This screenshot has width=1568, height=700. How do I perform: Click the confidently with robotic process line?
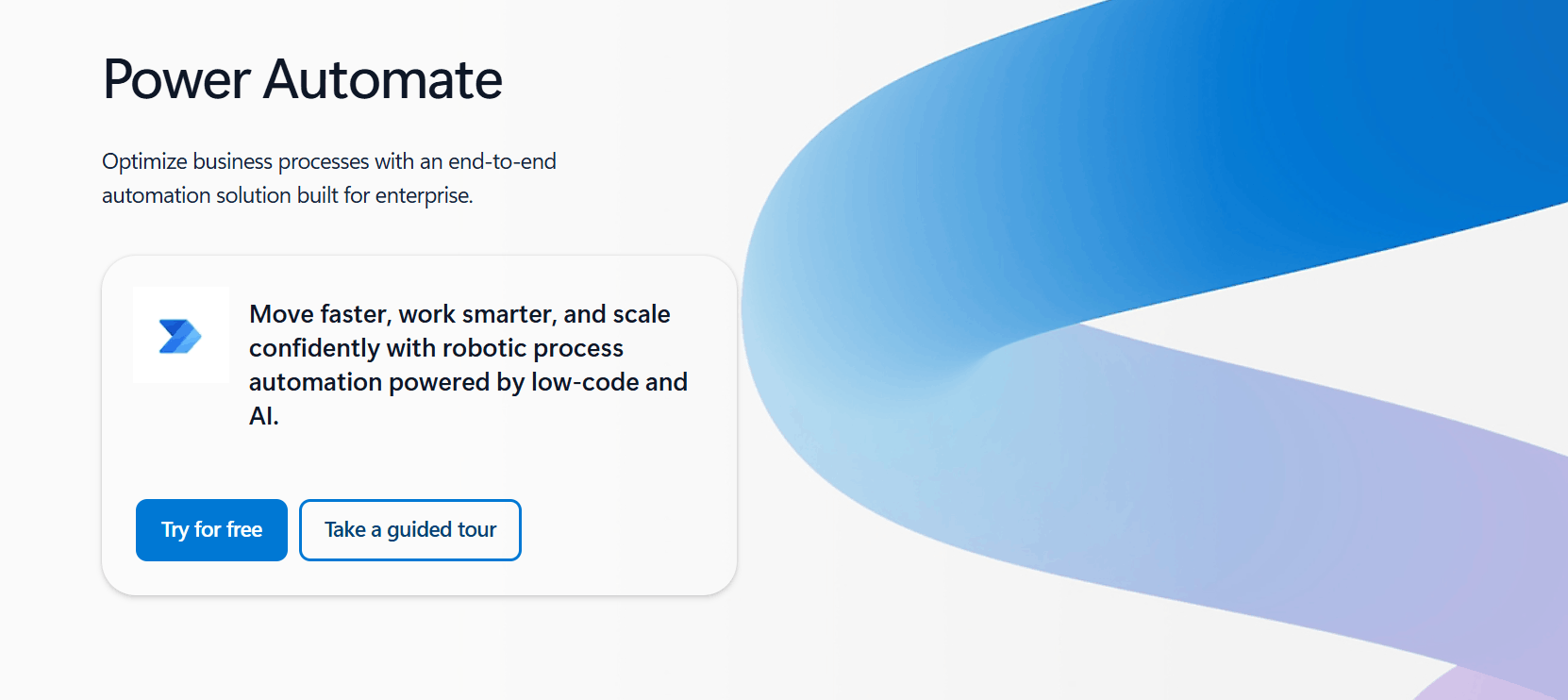tap(436, 348)
